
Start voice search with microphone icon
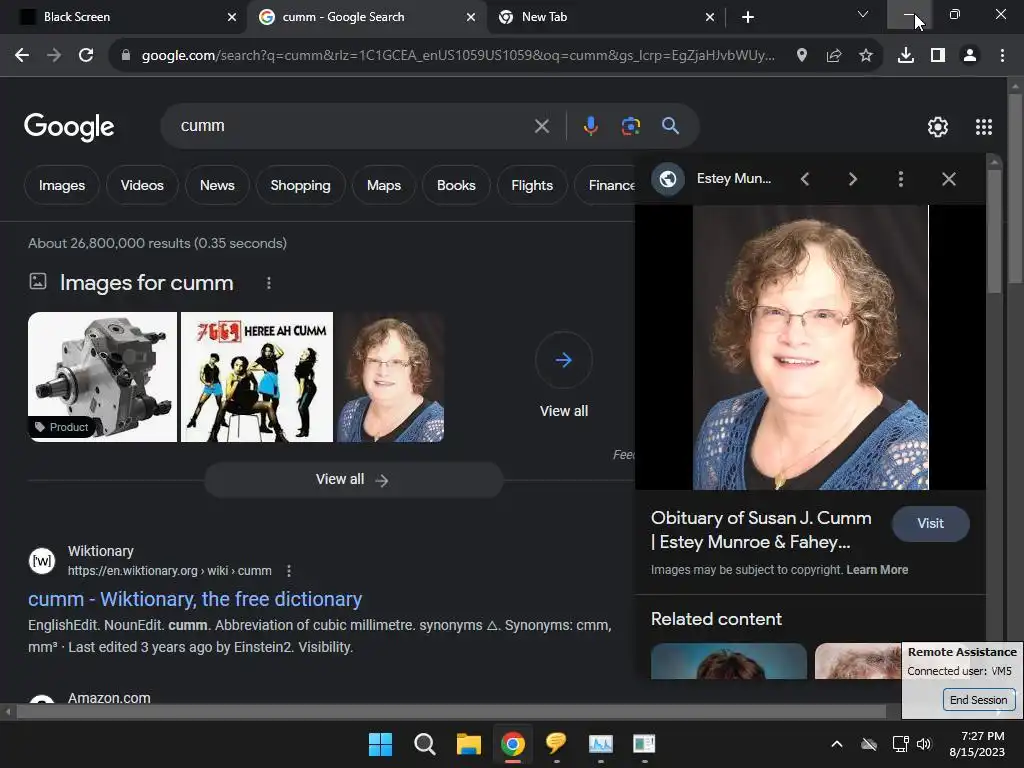click(x=590, y=125)
